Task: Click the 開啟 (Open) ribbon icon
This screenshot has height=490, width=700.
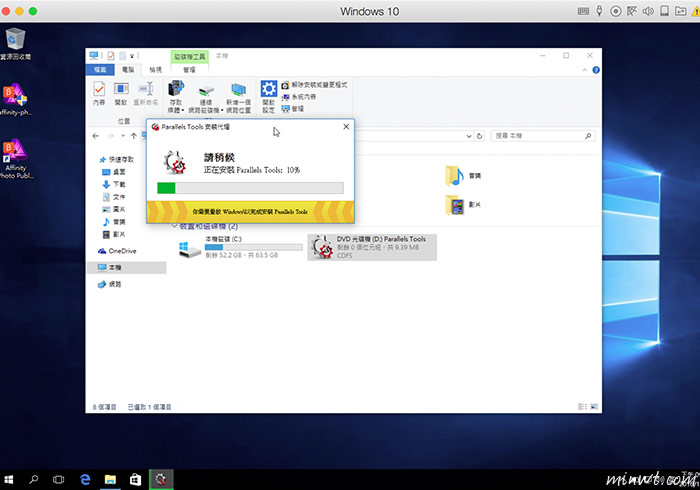Action: (x=121, y=93)
